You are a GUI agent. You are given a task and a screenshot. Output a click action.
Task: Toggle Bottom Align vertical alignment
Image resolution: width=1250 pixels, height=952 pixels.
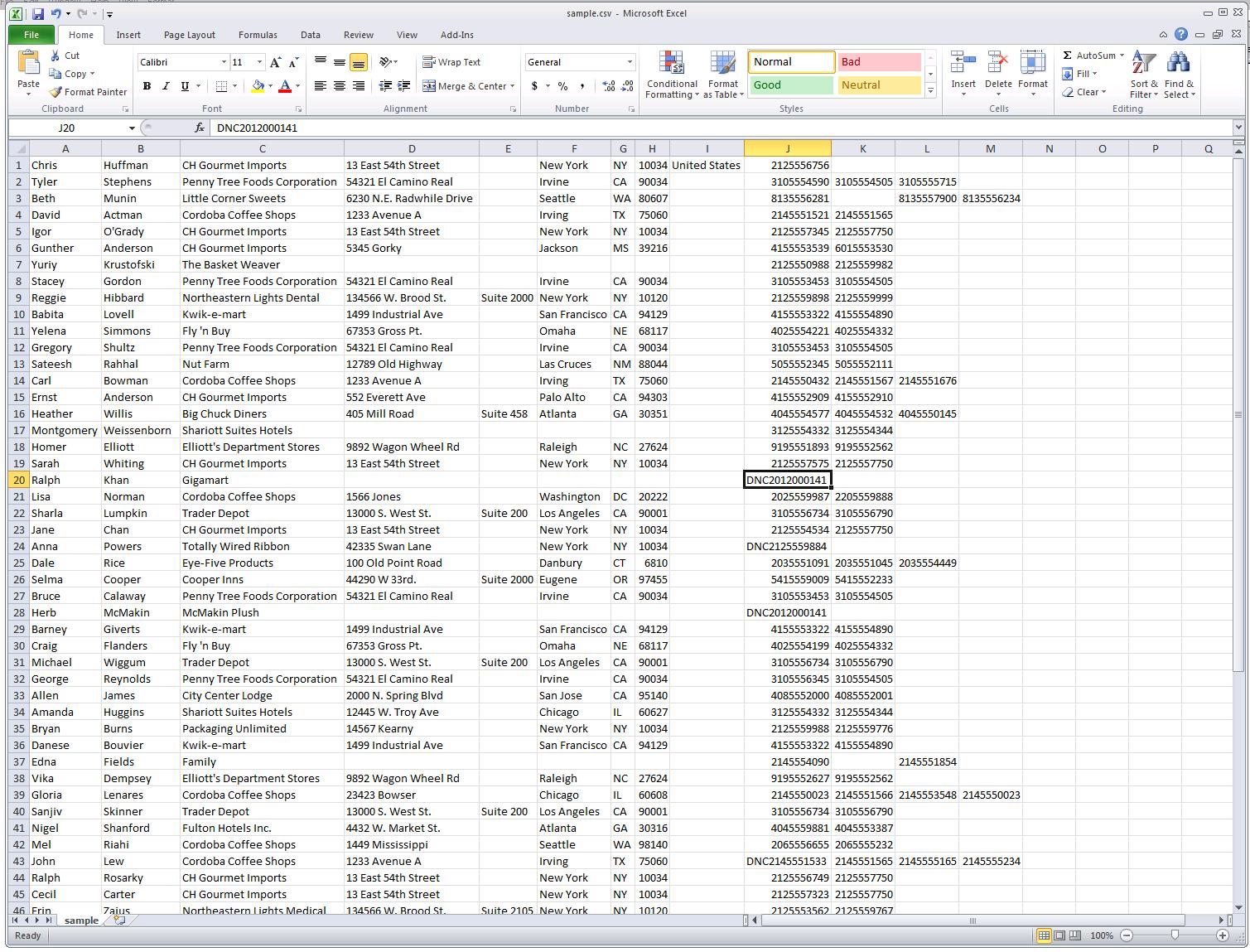[x=359, y=62]
